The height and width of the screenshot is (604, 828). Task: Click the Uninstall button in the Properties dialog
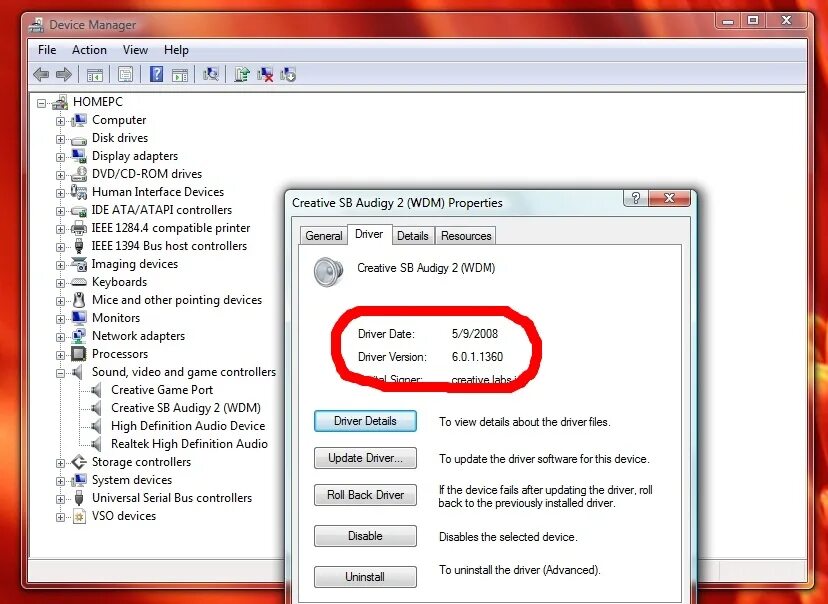click(x=365, y=577)
